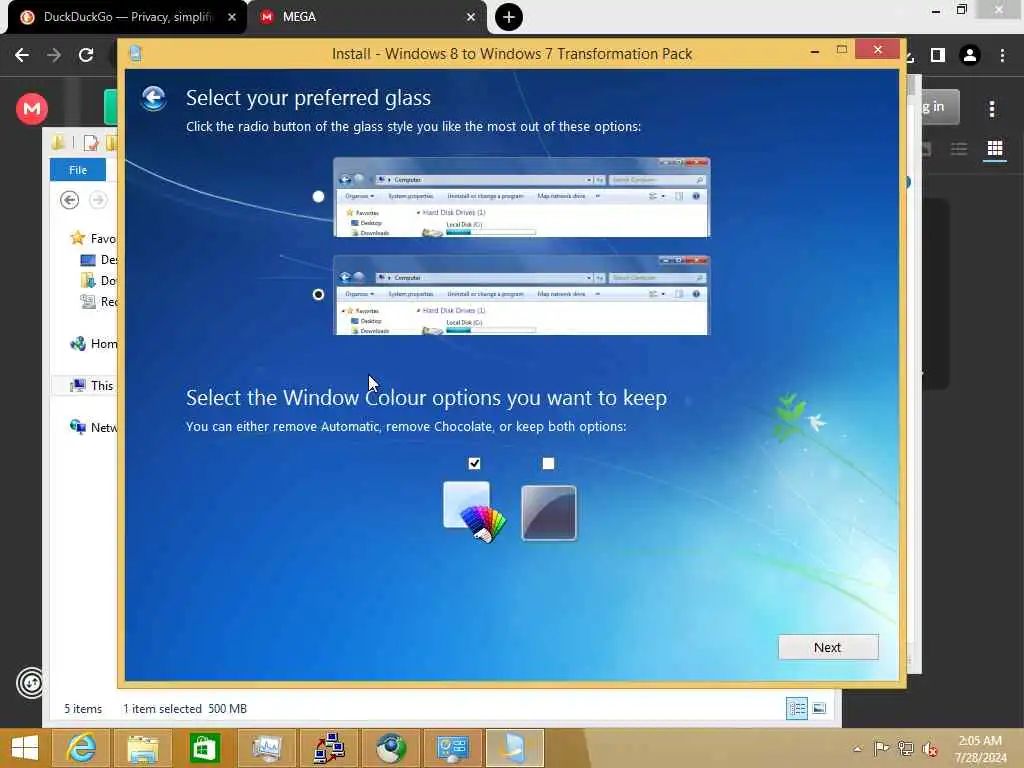Minimize the installer window
The image size is (1024, 768).
point(814,52)
